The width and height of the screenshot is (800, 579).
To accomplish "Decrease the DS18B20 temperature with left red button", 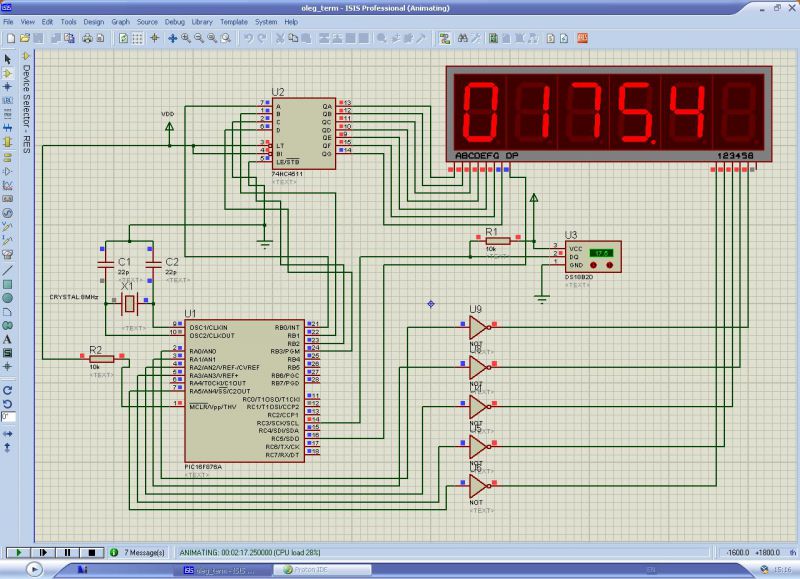I will [593, 265].
